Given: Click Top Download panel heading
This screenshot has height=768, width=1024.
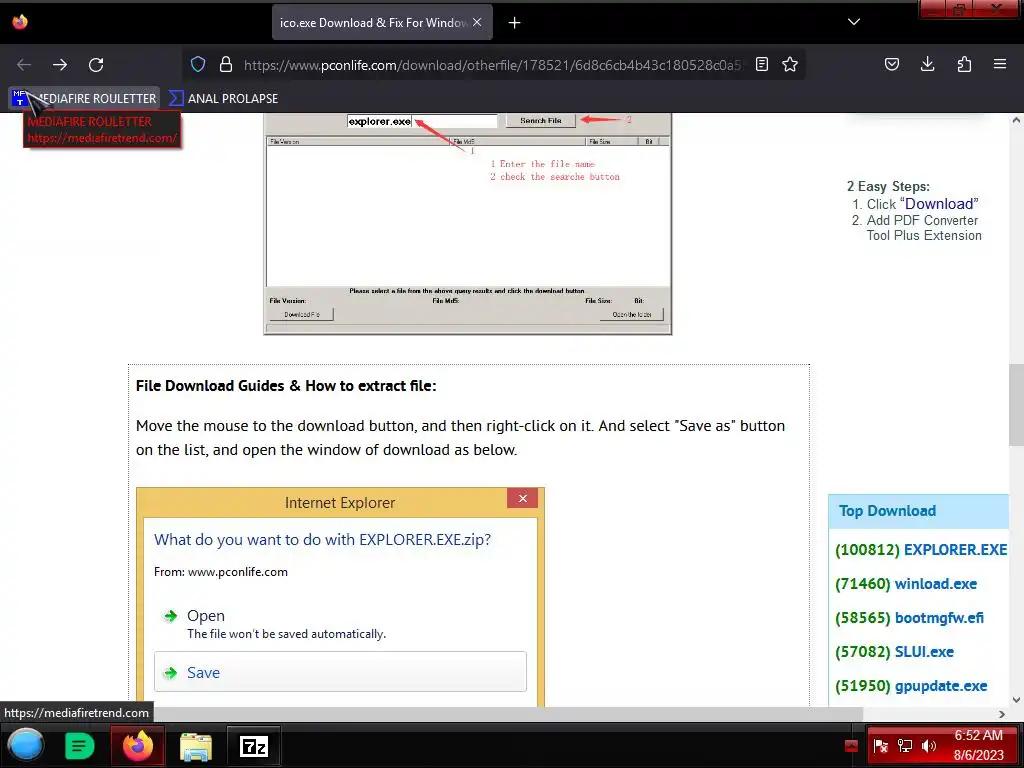Looking at the screenshot, I should pyautogui.click(x=887, y=511).
